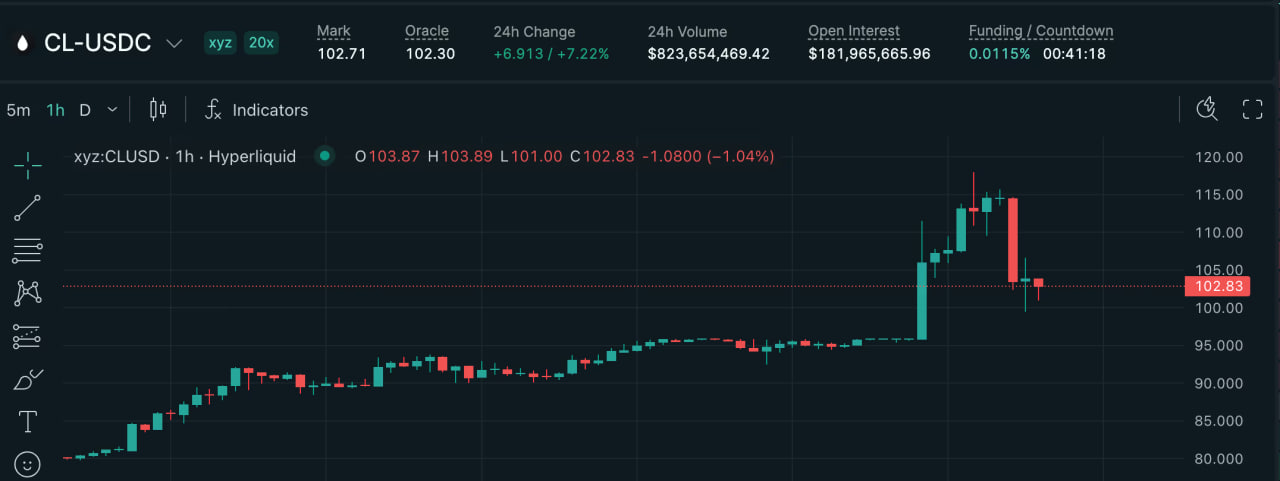Click the Funding / Countdown label
The image size is (1280, 481).
1040,31
